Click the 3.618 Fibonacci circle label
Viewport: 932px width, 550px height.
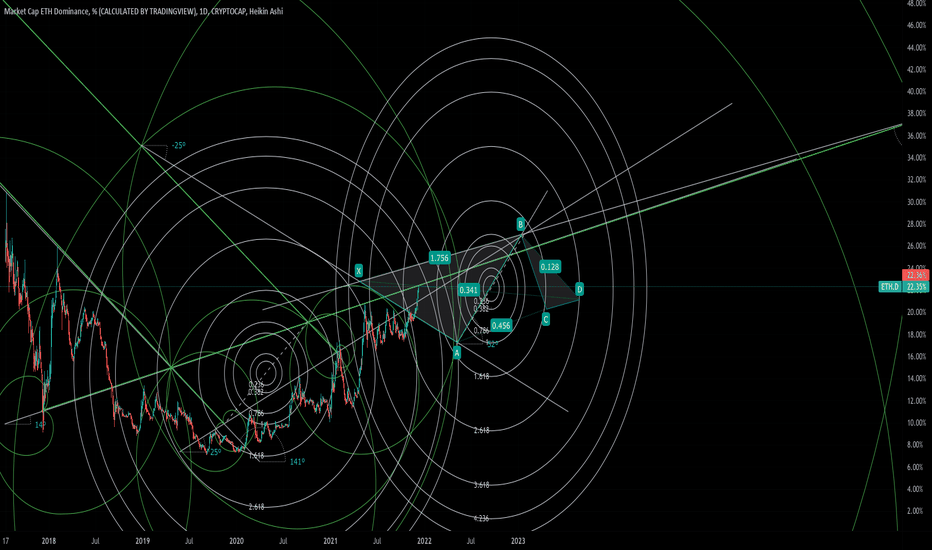point(481,485)
